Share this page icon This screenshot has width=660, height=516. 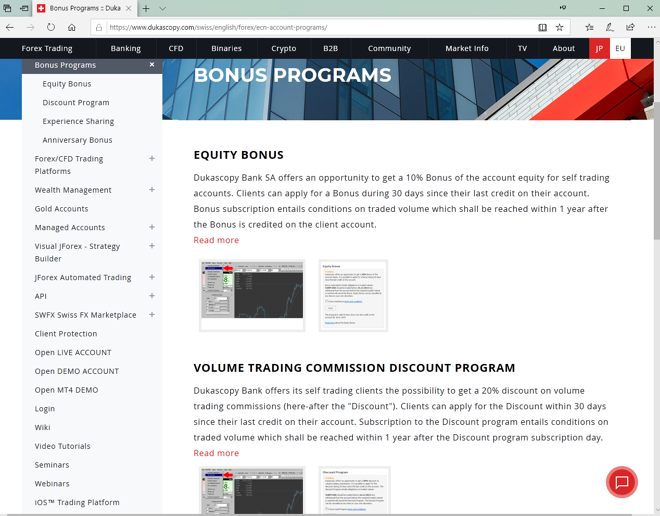tap(630, 27)
